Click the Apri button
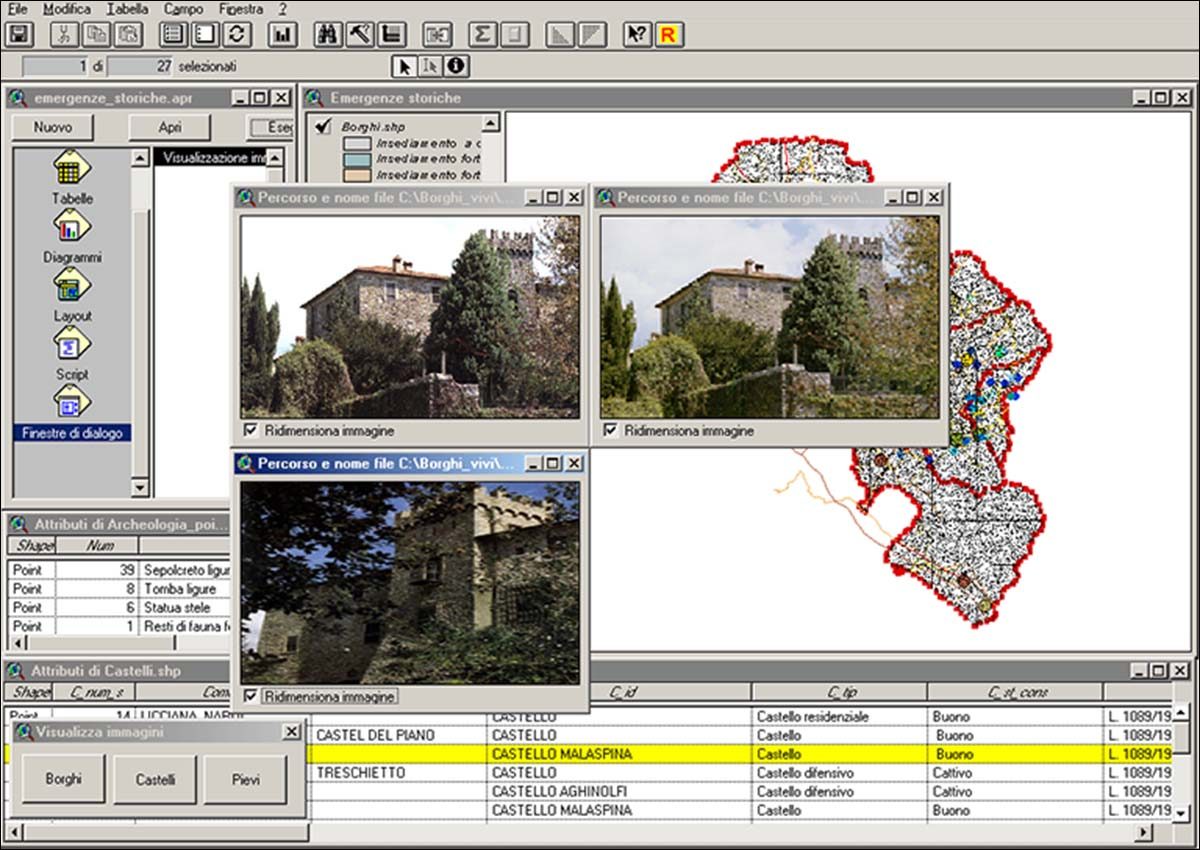This screenshot has width=1200, height=850. [x=170, y=127]
